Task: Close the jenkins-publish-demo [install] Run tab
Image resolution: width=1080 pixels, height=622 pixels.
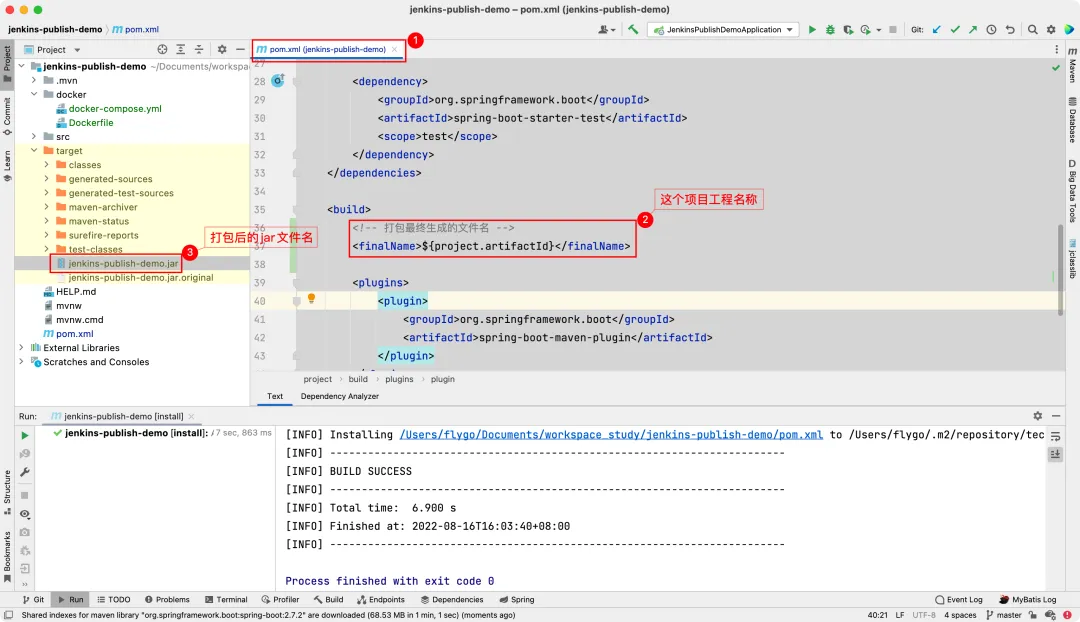Action: [191, 416]
